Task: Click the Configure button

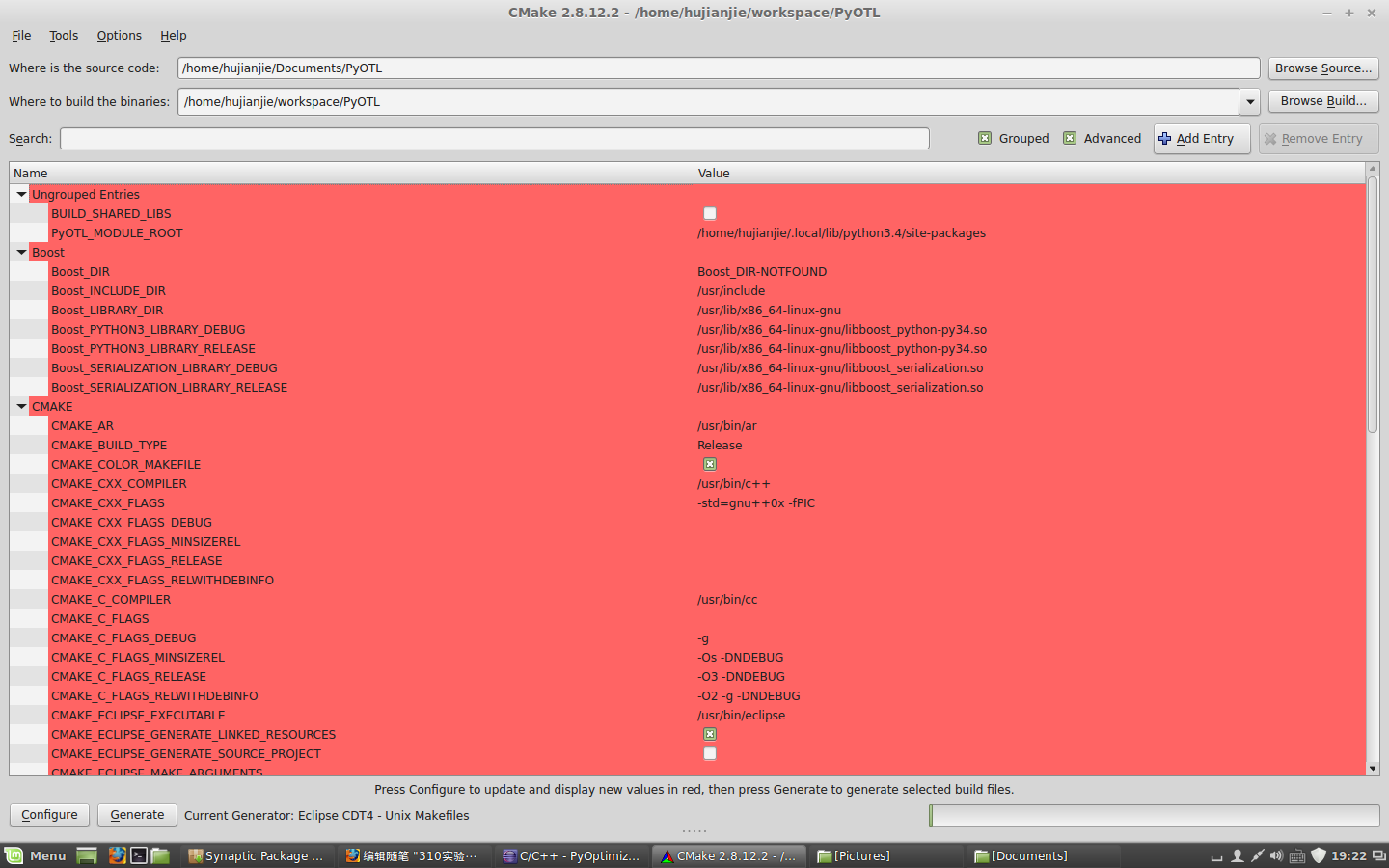Action: coord(49,815)
